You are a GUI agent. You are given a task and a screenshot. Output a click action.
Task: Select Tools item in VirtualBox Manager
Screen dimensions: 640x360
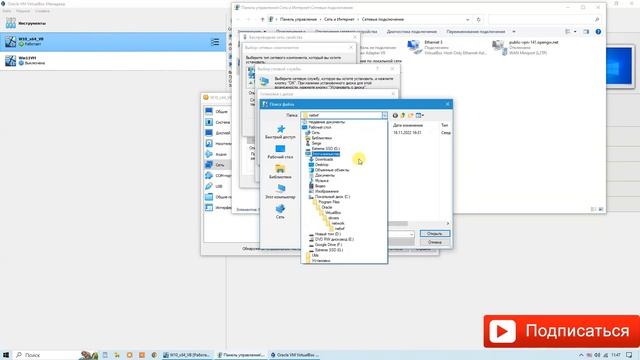pos(113,23)
